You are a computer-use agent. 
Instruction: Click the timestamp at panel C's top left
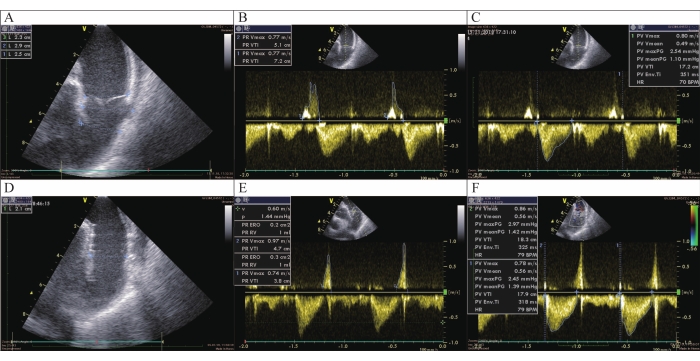click(493, 32)
